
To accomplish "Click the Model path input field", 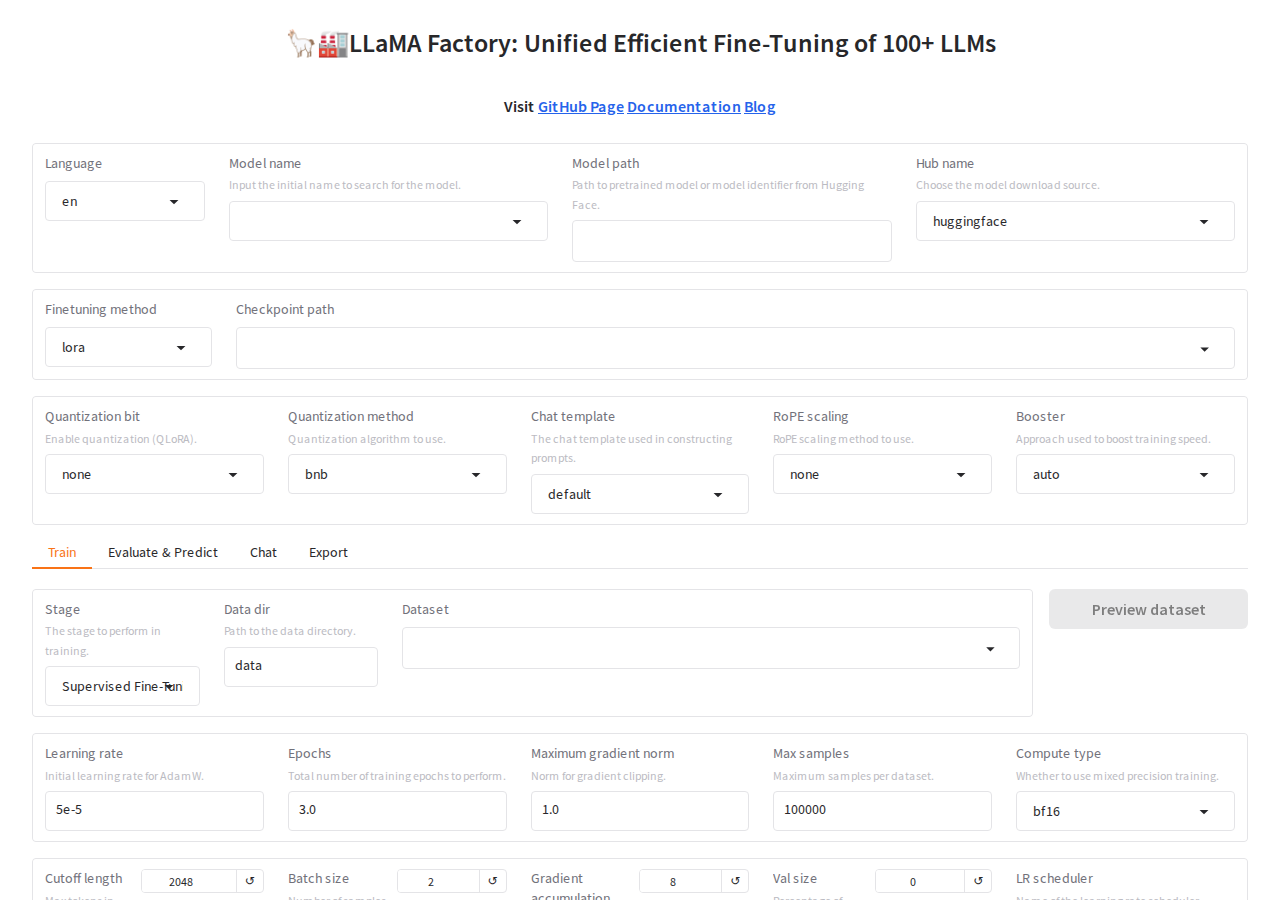I will (732, 241).
